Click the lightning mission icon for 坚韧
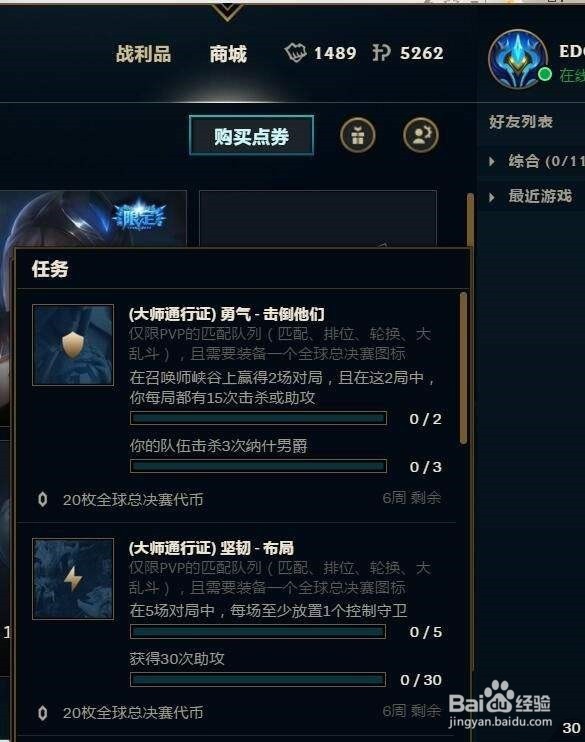 pos(73,579)
